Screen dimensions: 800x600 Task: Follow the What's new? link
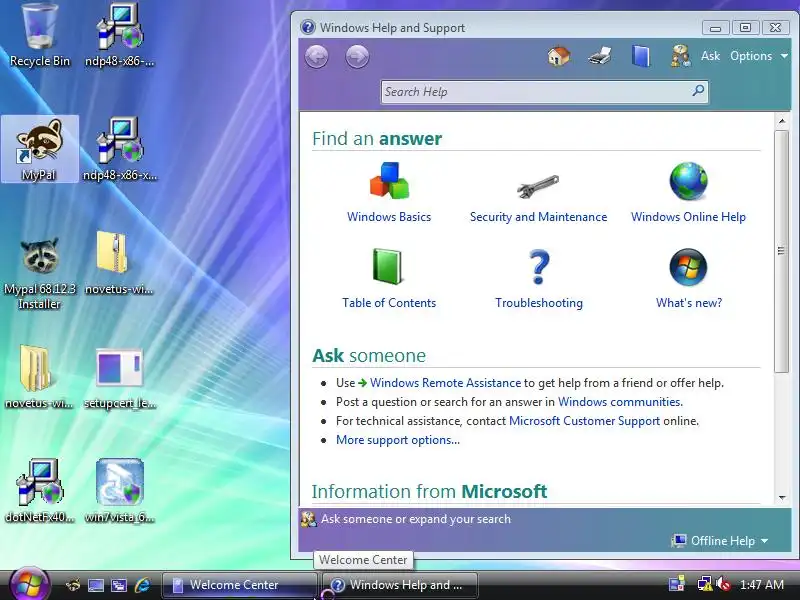click(689, 303)
